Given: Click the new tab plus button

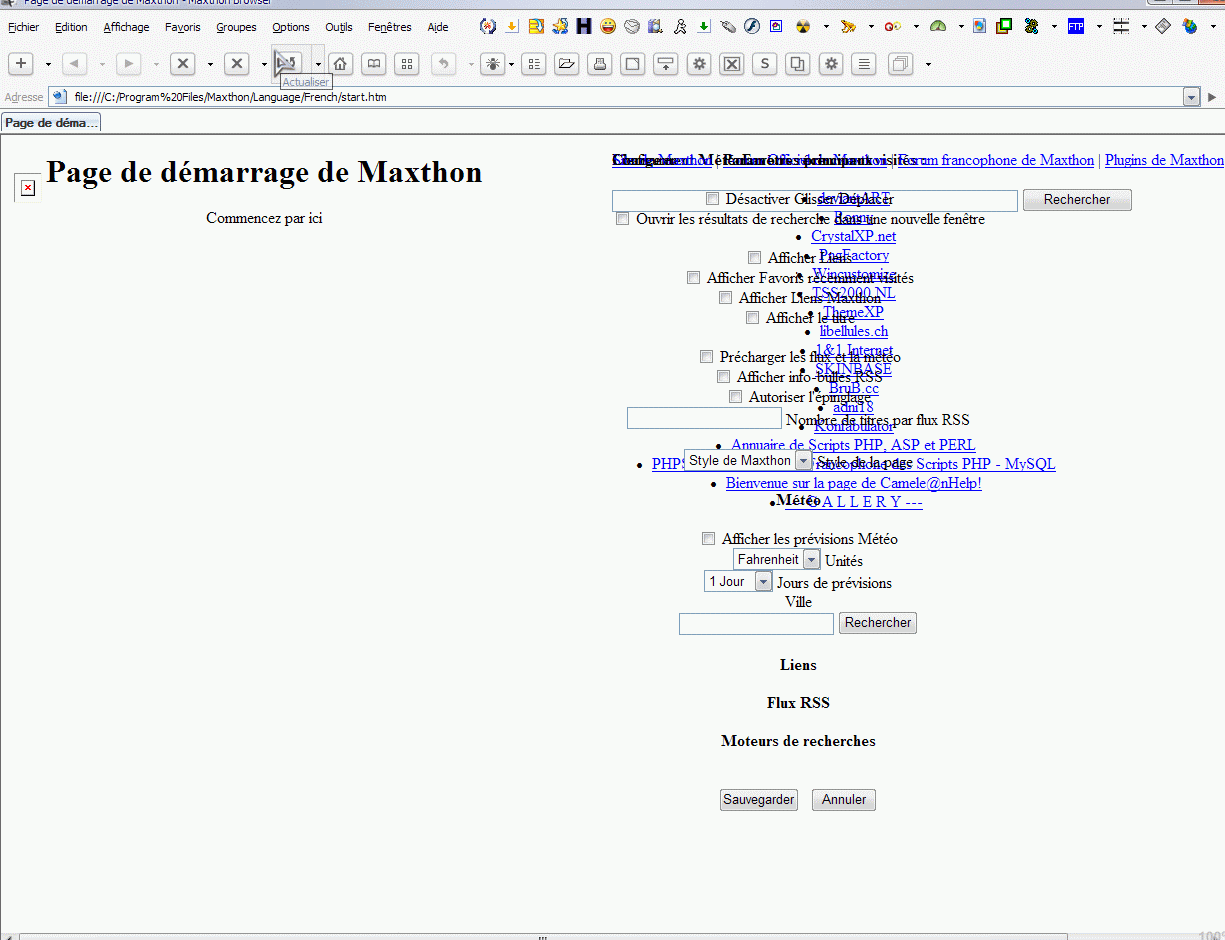Looking at the screenshot, I should 21,64.
